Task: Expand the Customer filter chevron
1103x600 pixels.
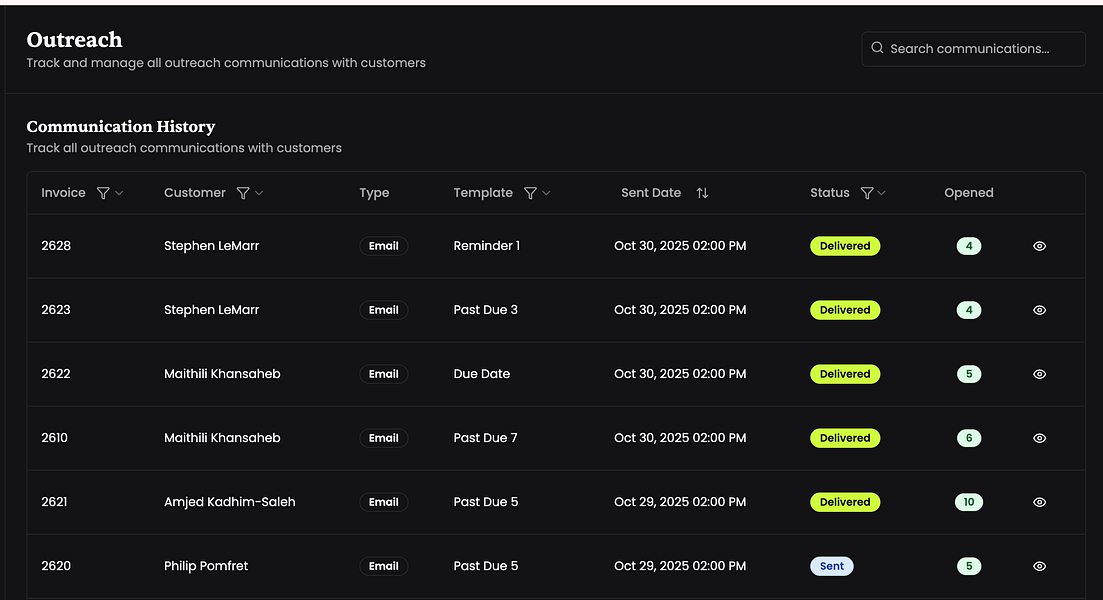Action: pos(259,193)
